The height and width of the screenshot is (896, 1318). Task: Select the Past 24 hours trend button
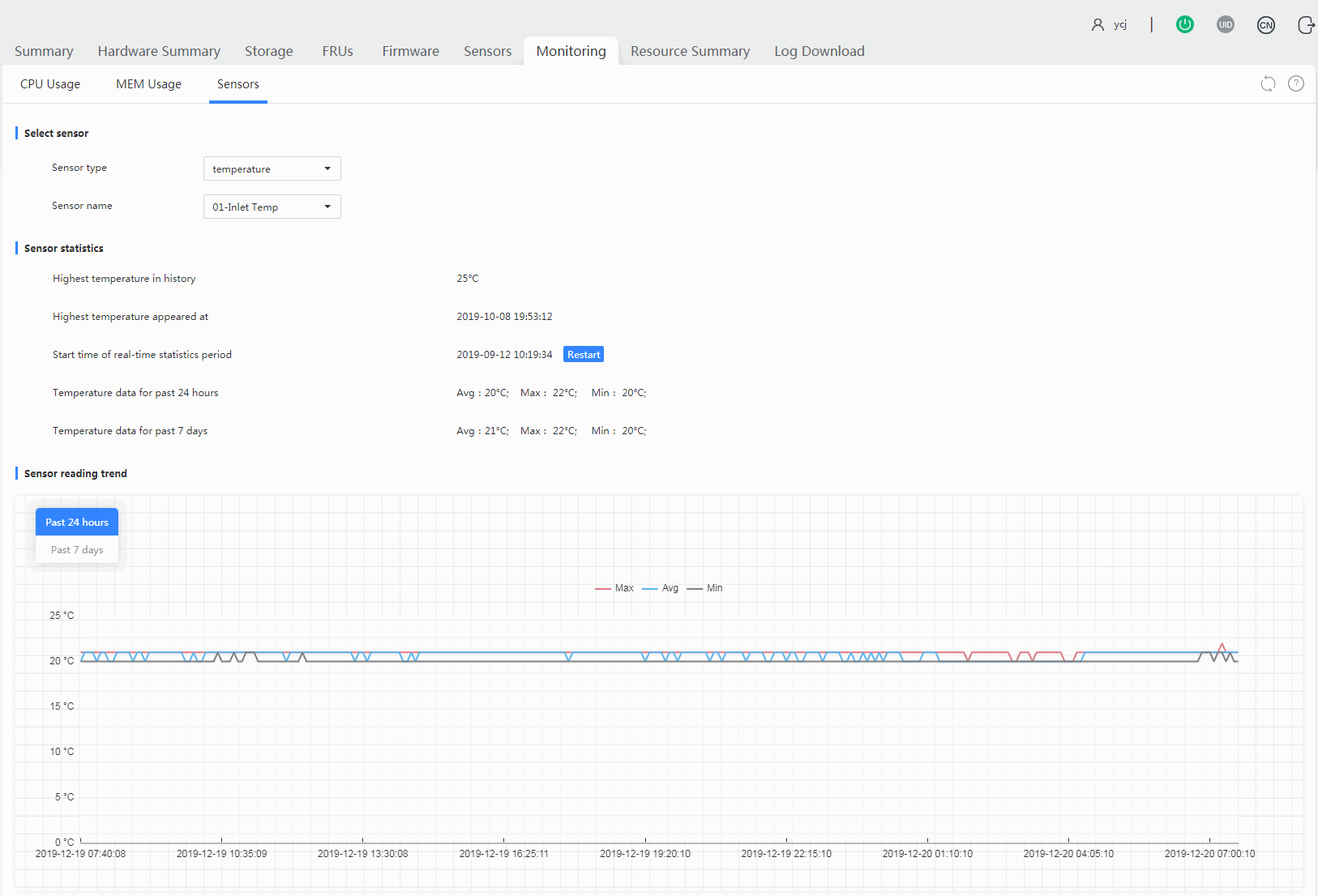tap(77, 522)
